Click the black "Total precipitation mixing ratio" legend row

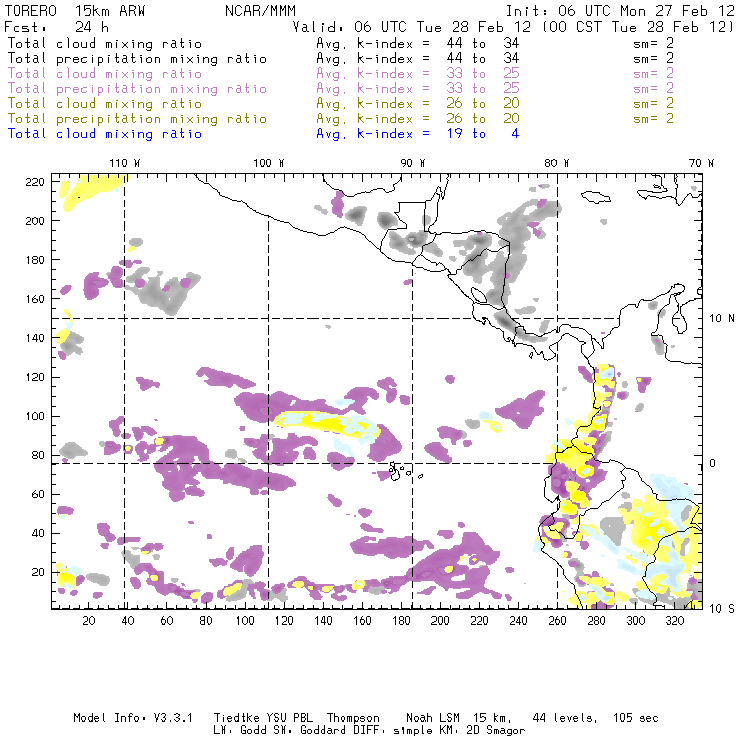[x=340, y=59]
